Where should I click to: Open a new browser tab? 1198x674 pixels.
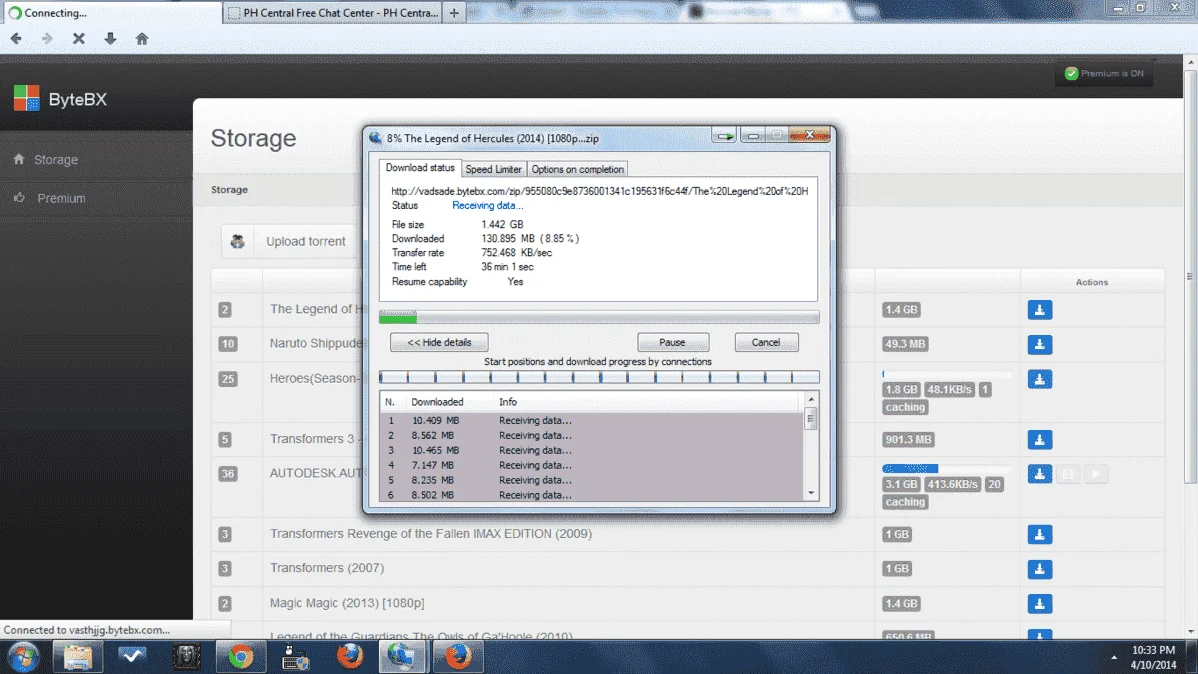coord(454,12)
